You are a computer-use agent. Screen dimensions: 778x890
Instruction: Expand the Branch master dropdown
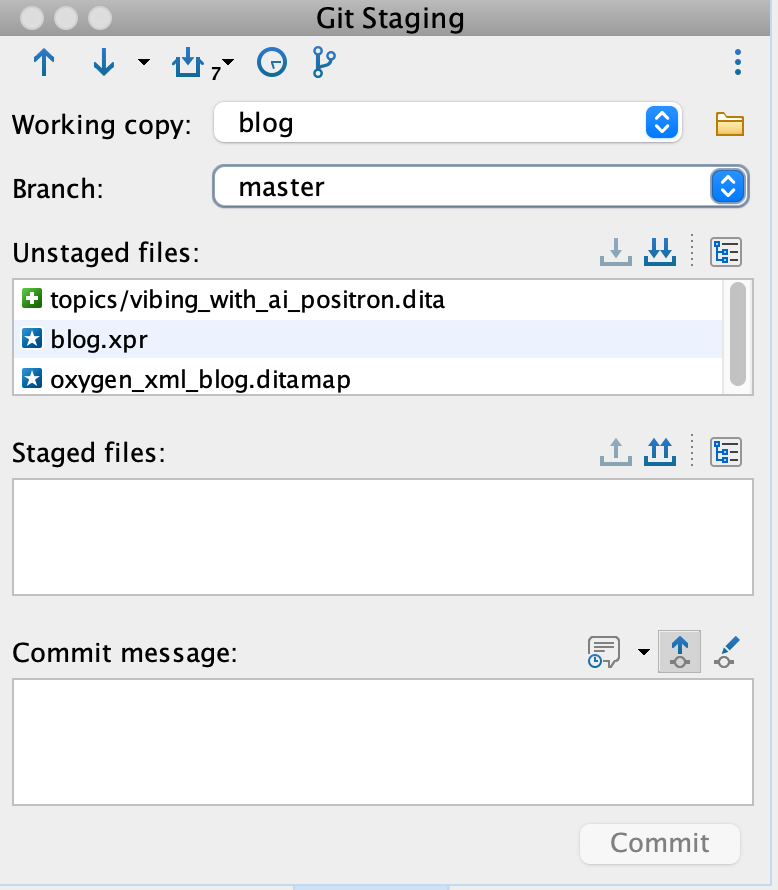(728, 186)
